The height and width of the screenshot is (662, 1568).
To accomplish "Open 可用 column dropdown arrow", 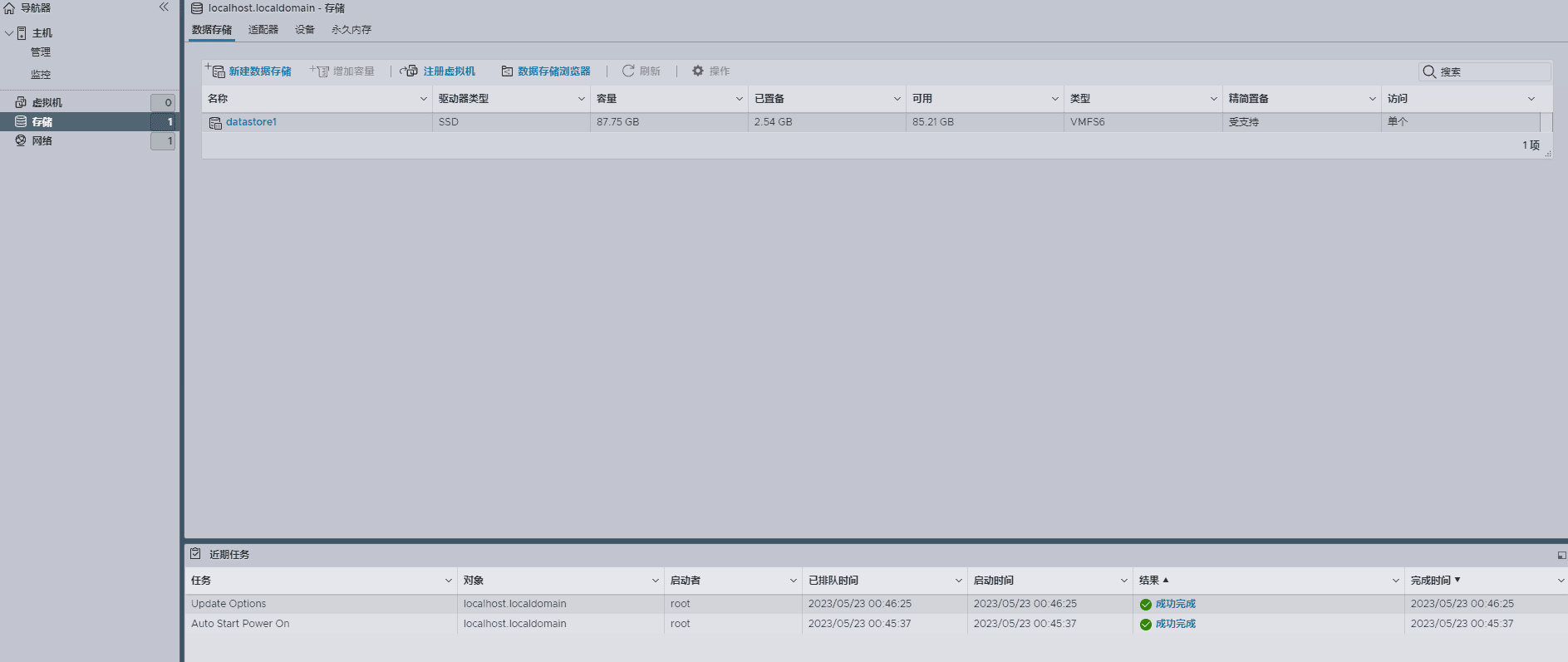I will [x=1055, y=99].
